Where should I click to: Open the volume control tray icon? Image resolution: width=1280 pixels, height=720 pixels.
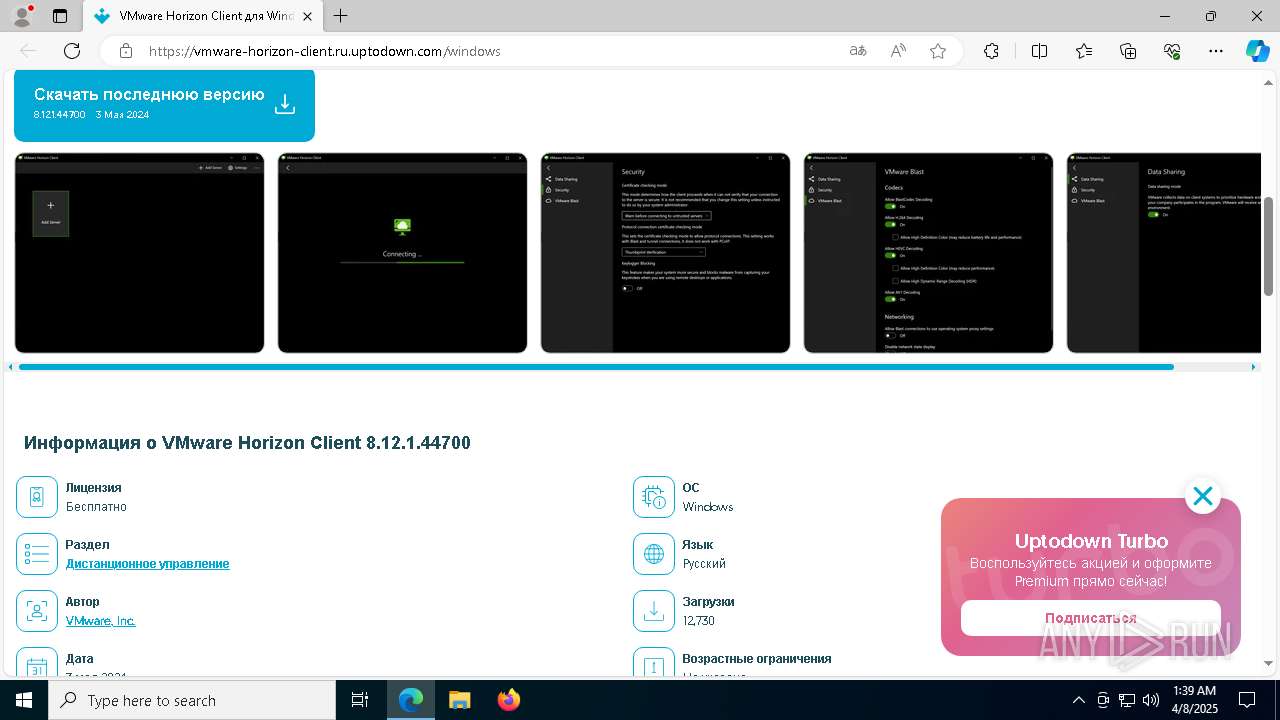1151,700
